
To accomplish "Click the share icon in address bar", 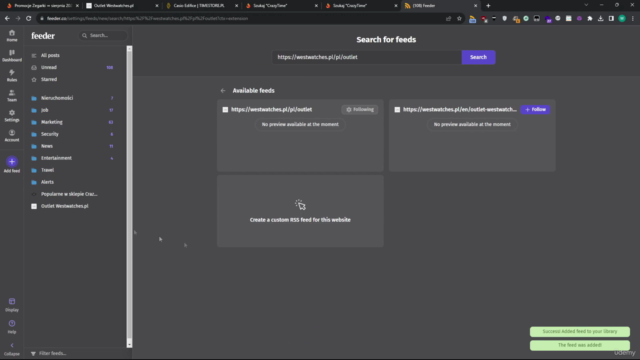I will (449, 18).
